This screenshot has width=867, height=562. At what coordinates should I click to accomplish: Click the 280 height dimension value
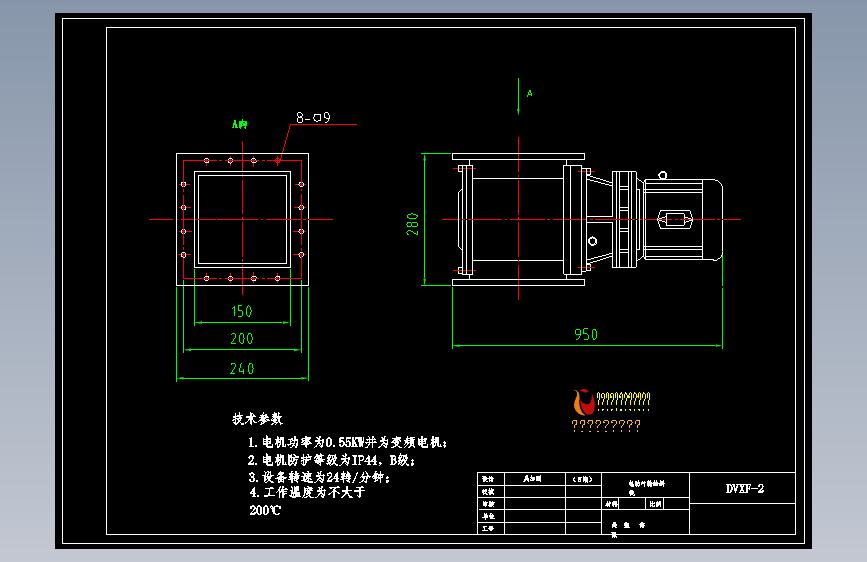coord(412,224)
